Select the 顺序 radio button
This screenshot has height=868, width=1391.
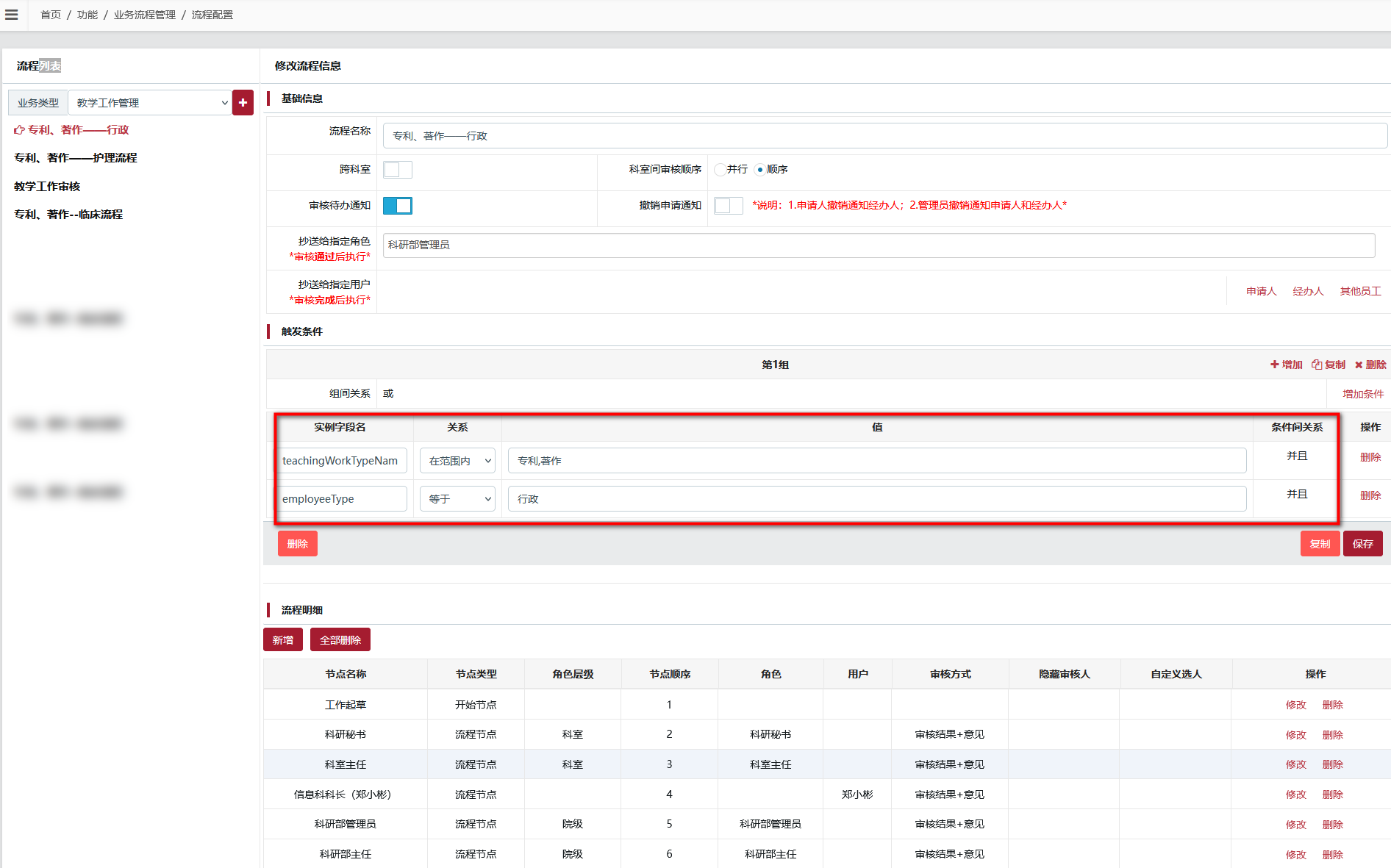(759, 170)
